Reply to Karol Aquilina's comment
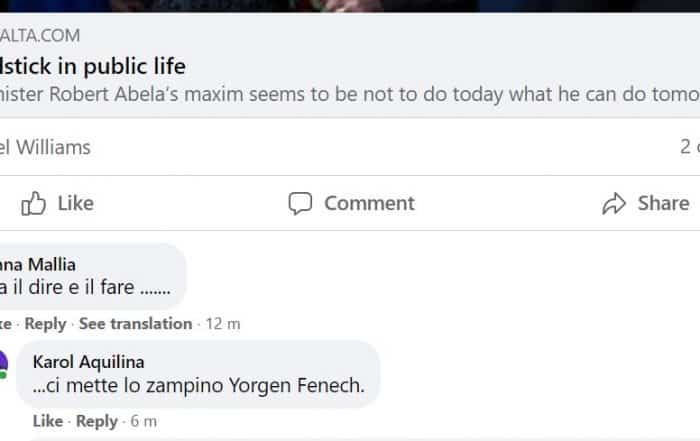The height and width of the screenshot is (441, 700). [x=97, y=421]
